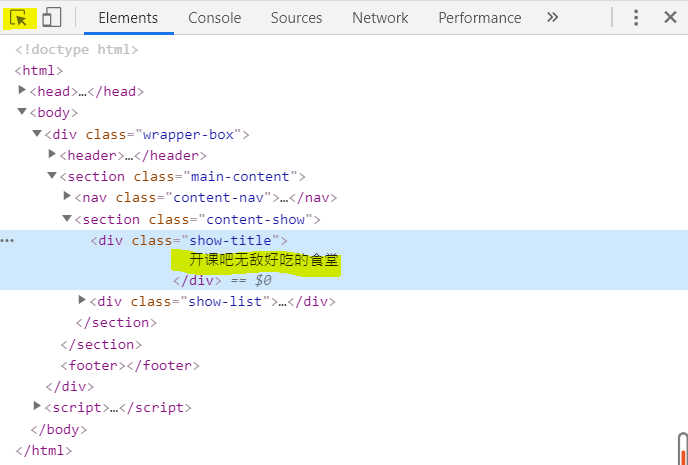Expand the show-list div node
This screenshot has width=688, height=465.
(82, 300)
